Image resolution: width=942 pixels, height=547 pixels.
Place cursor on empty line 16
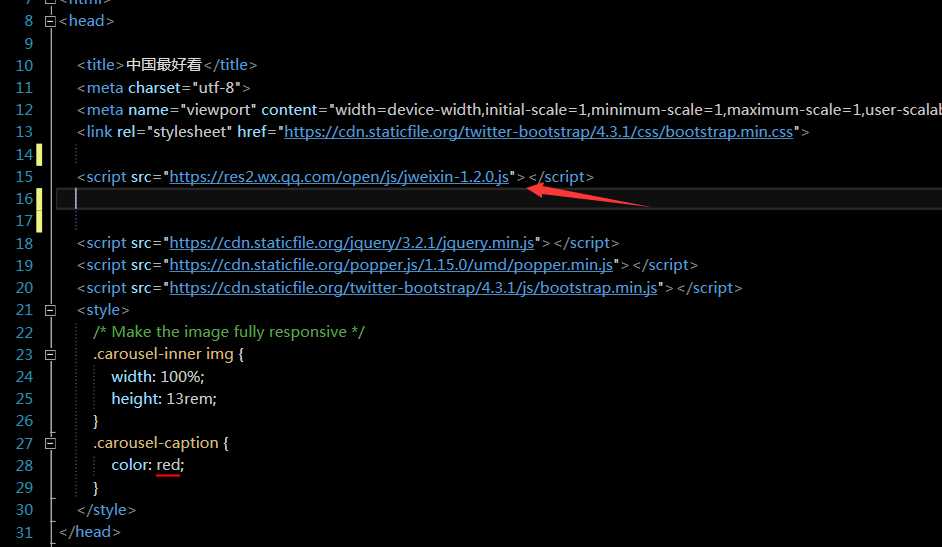[499, 199]
